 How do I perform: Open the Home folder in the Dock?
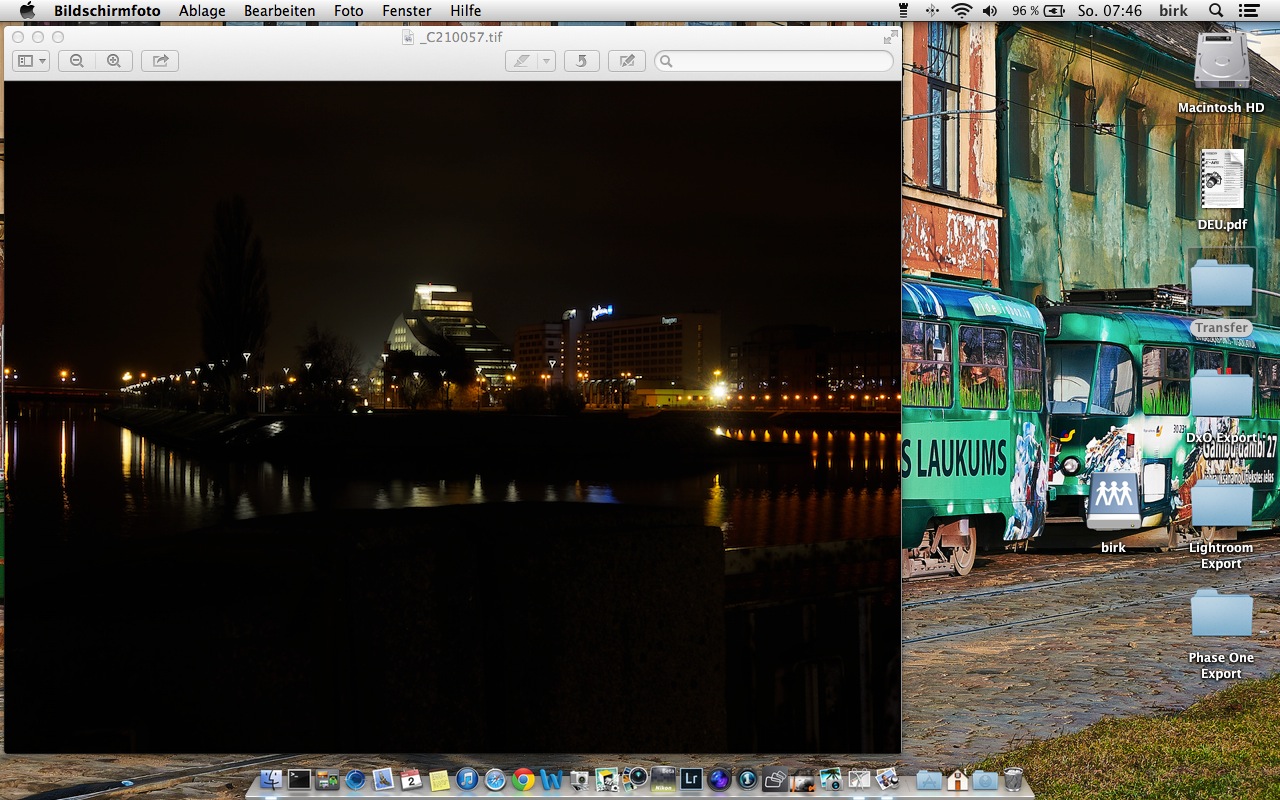(x=957, y=779)
